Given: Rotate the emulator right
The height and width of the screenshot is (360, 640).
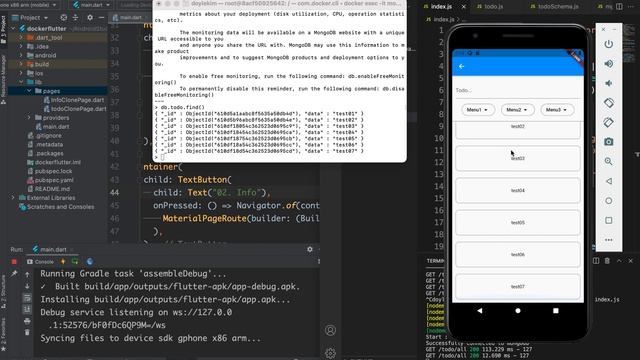Looking at the screenshot, I should coord(609,122).
